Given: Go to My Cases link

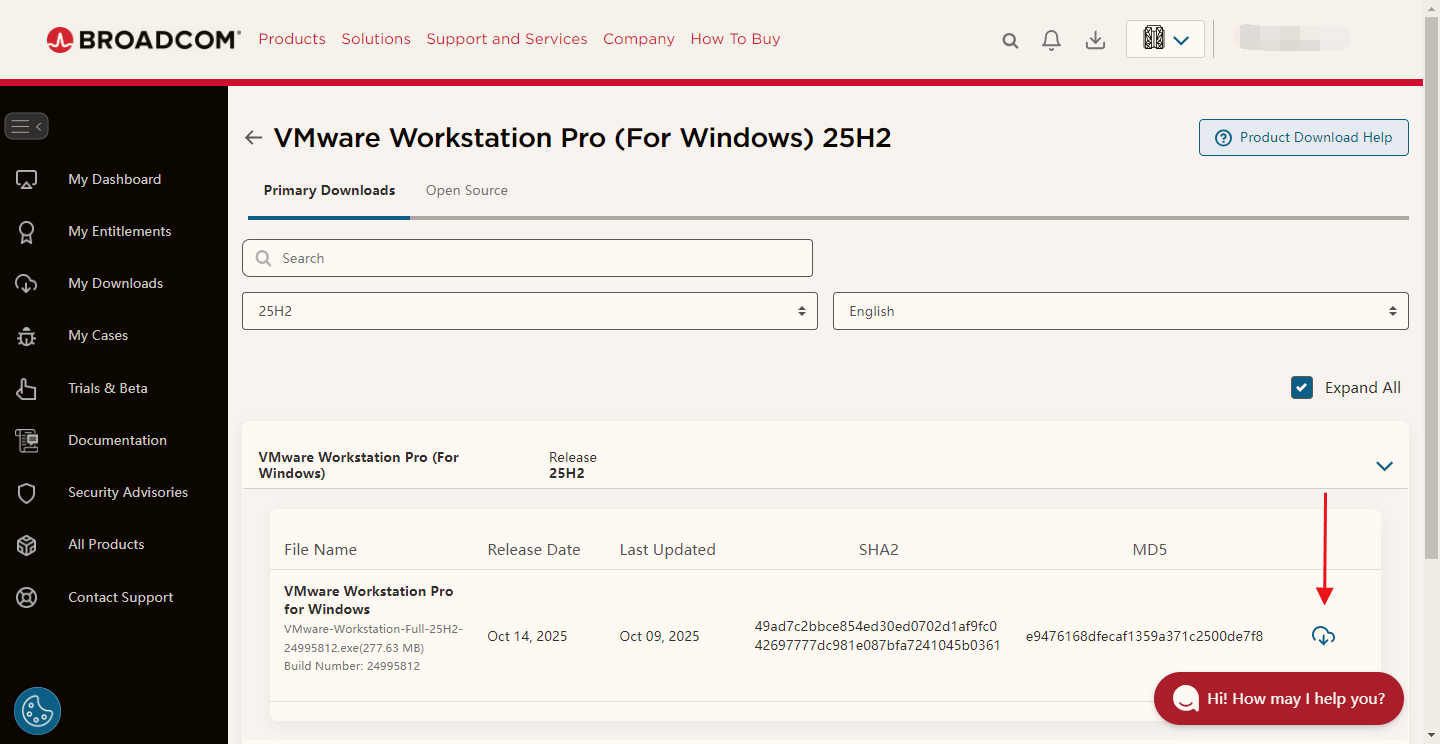Looking at the screenshot, I should tap(98, 336).
